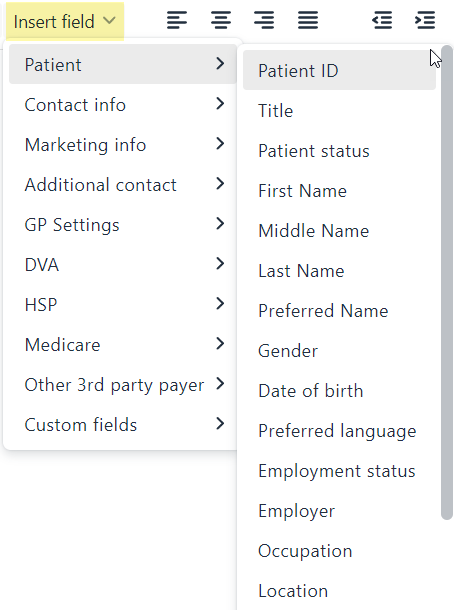Insert the First Name field
454x610 pixels.
(x=339, y=191)
